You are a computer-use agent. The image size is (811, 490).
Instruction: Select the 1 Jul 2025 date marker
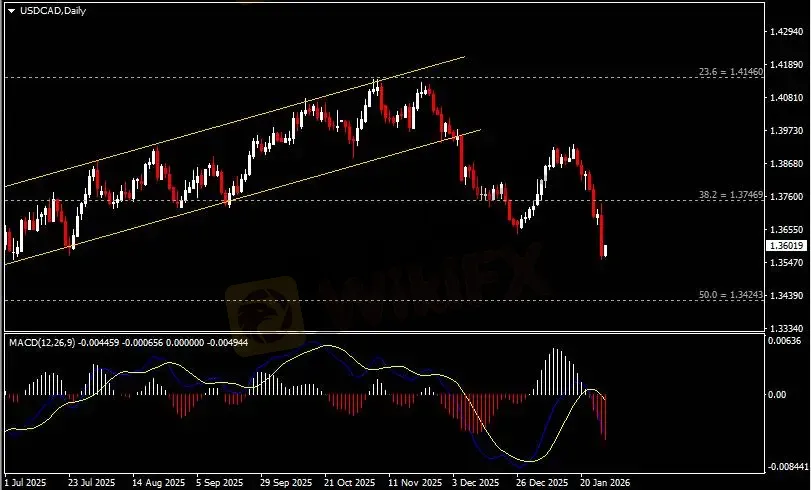pos(26,481)
